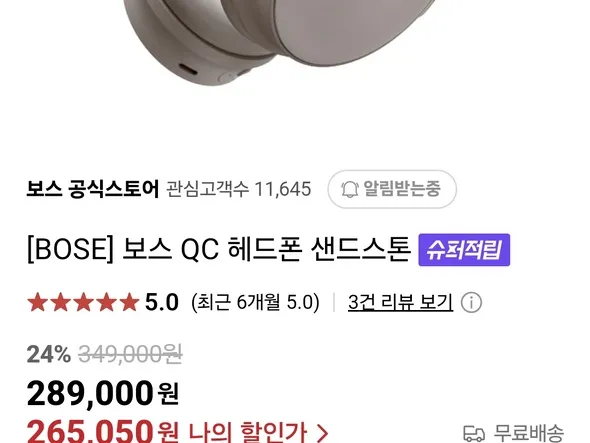590x443 pixels.
Task: Click the first red rating star
Action: tap(37, 302)
